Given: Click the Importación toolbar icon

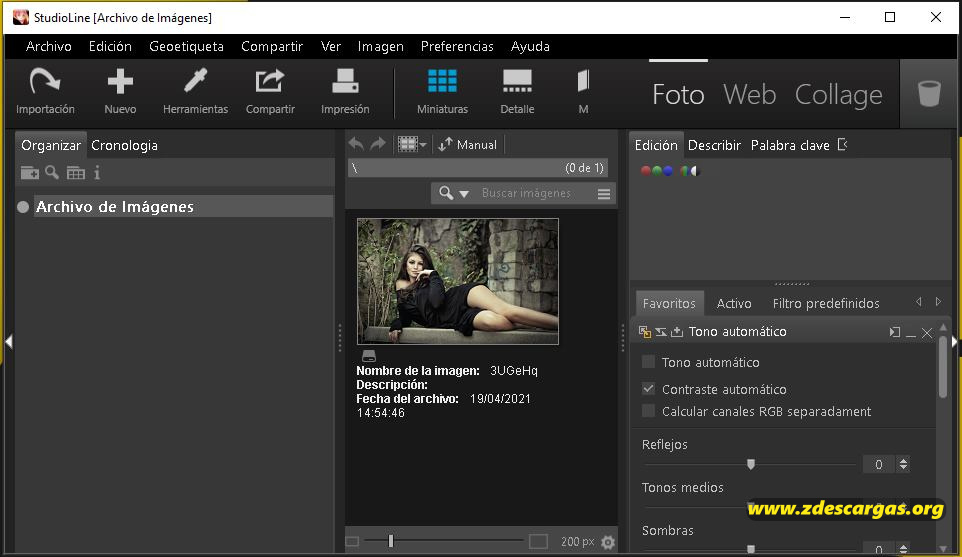Looking at the screenshot, I should click(45, 82).
